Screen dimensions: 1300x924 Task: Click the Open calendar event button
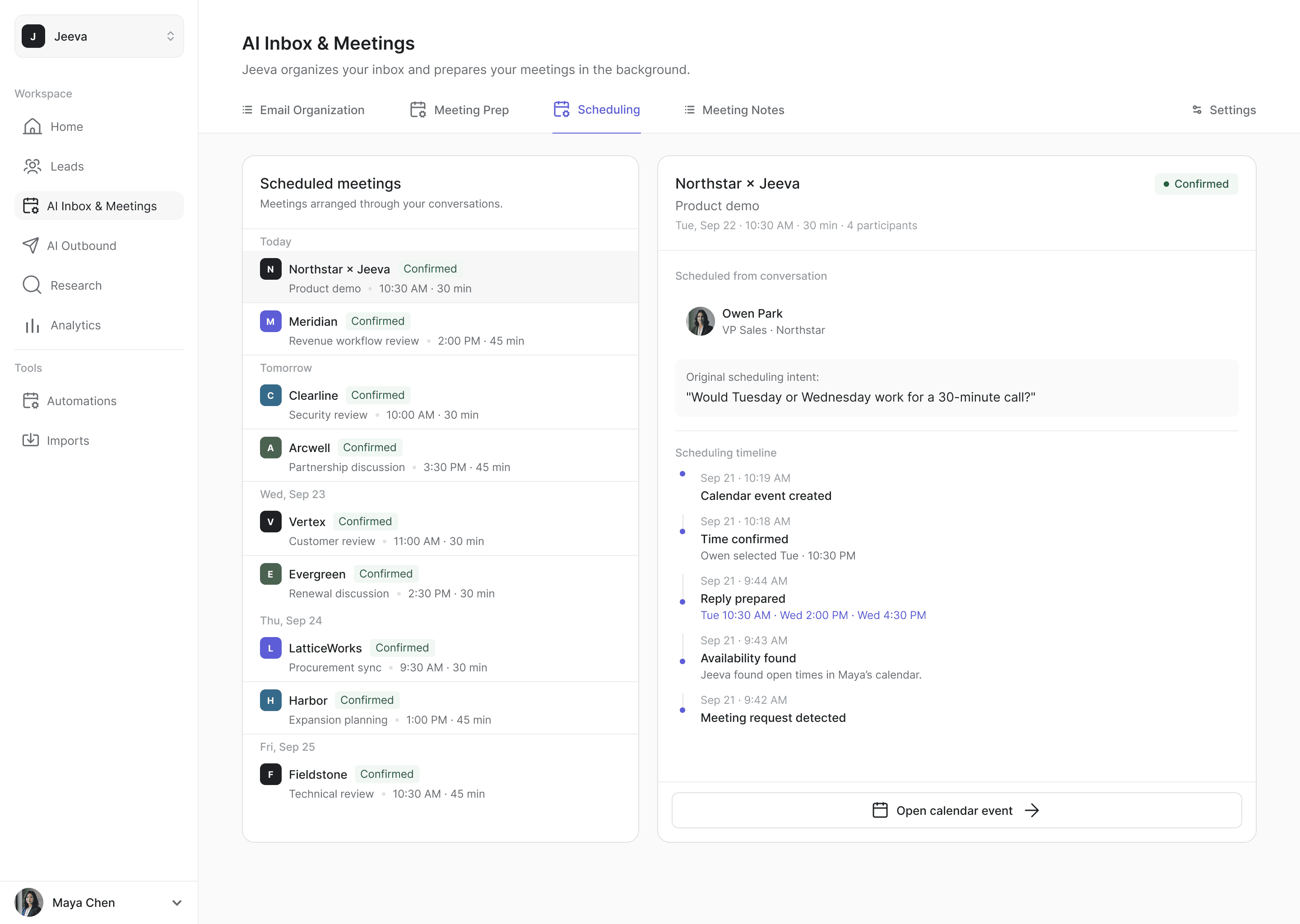(x=957, y=810)
